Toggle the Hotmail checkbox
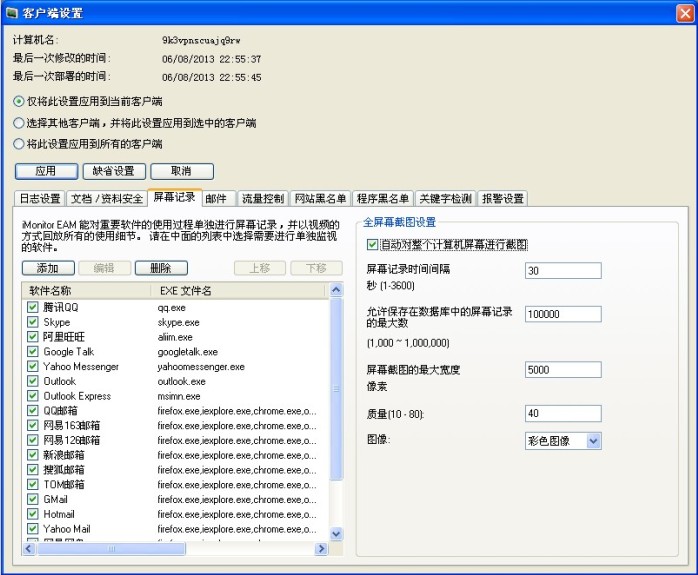The width and height of the screenshot is (698, 575). [x=32, y=514]
